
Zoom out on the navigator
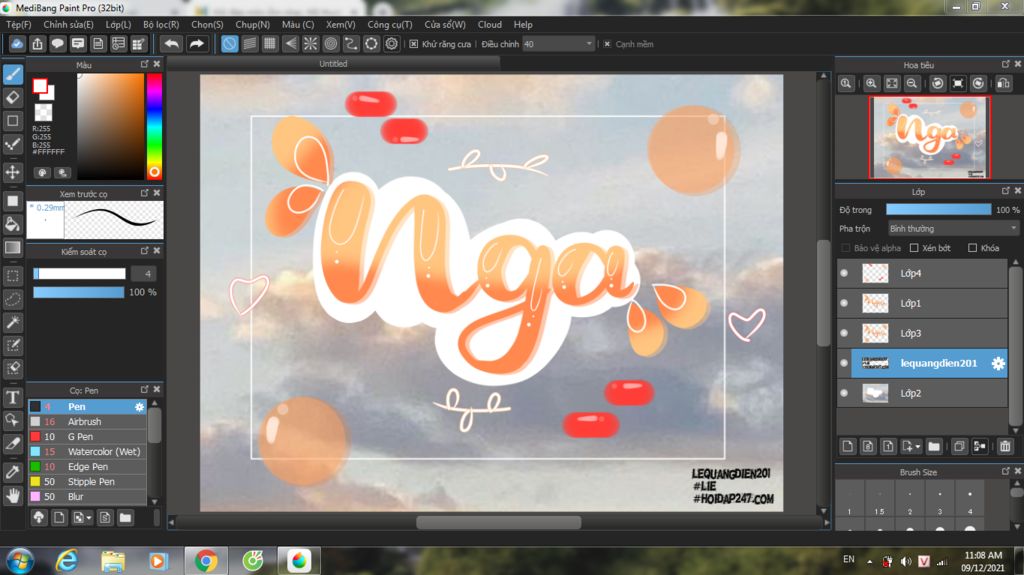(912, 84)
